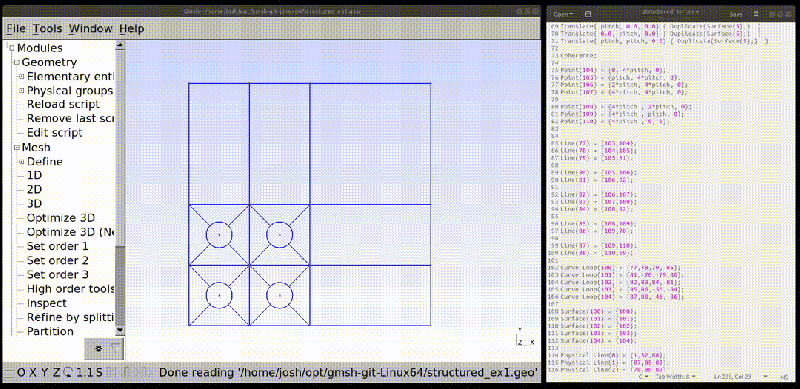Select the first Optimize 3D entry
Screen dimensions: 800x389
tap(61, 217)
